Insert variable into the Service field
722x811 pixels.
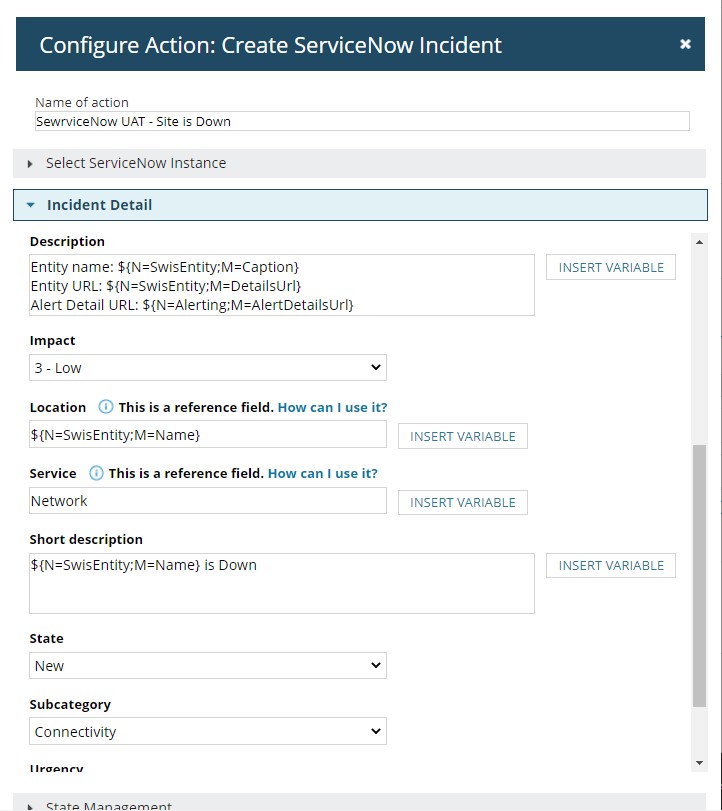462,502
